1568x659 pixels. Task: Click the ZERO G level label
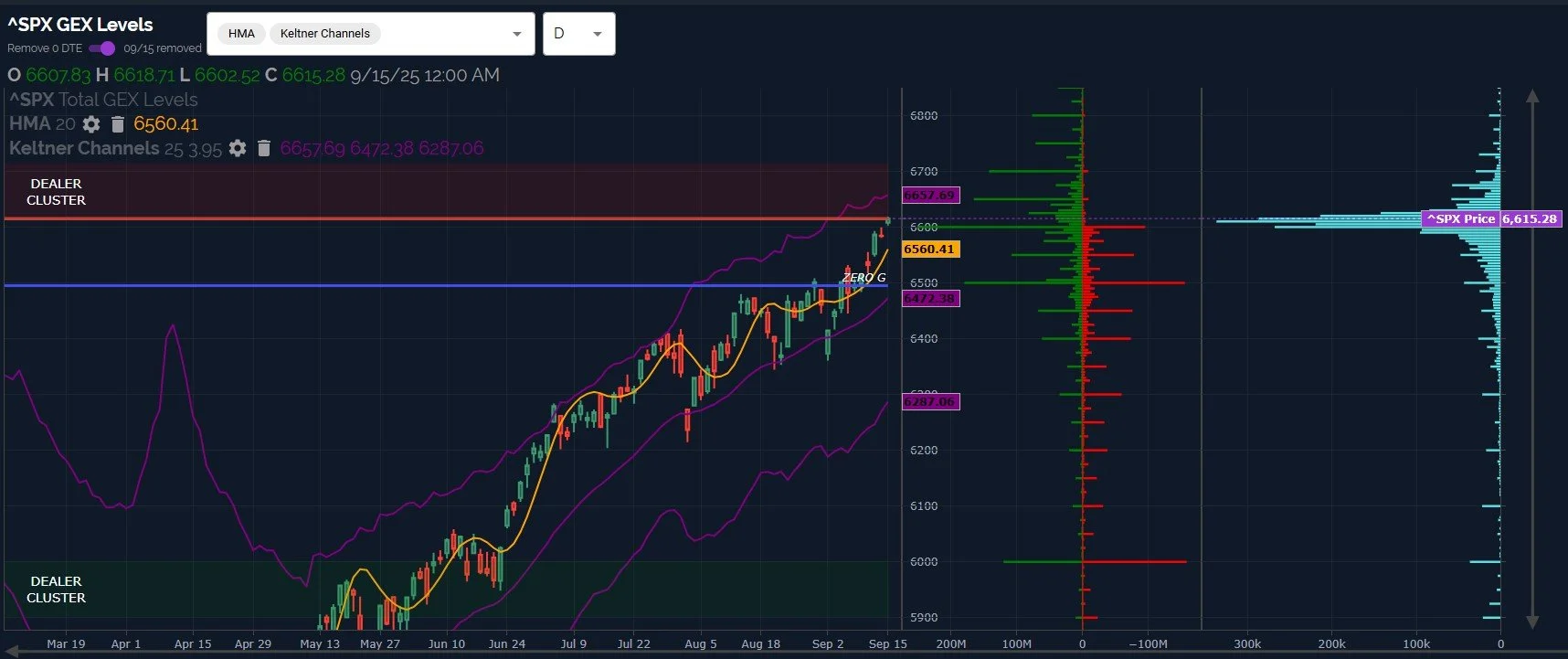coord(863,277)
